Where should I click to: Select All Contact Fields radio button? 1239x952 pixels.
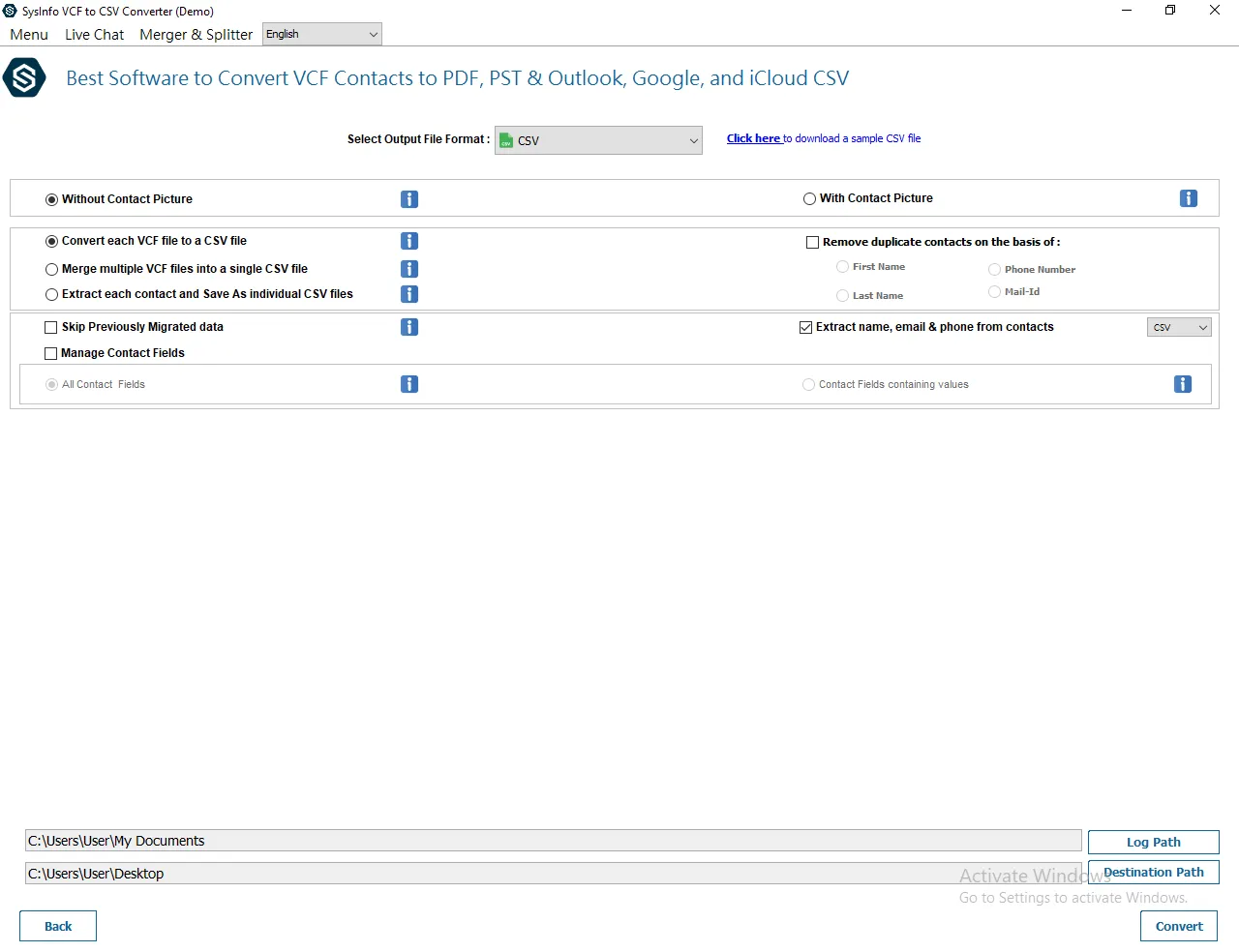52,384
